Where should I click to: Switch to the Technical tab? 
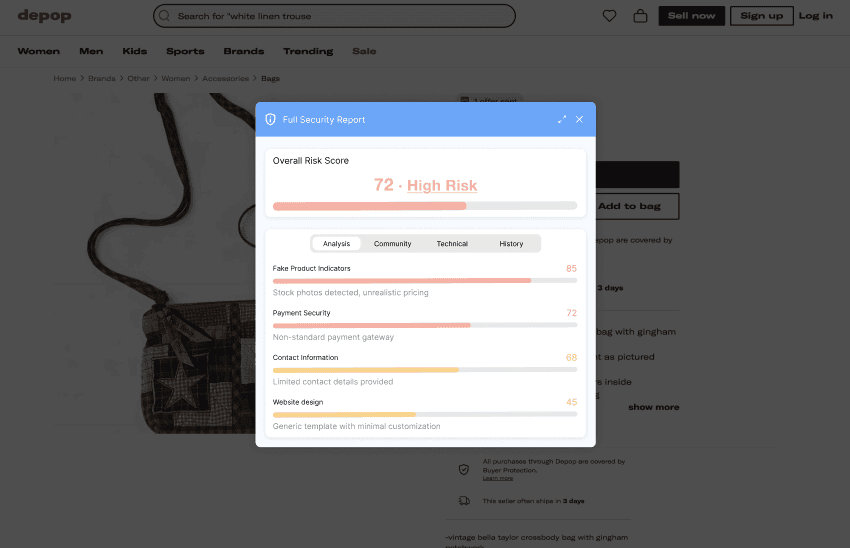click(452, 244)
